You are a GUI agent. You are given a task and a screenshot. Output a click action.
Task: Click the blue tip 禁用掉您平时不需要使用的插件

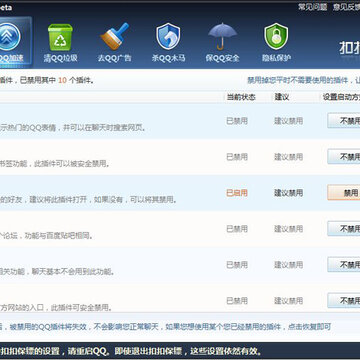(x=297, y=80)
